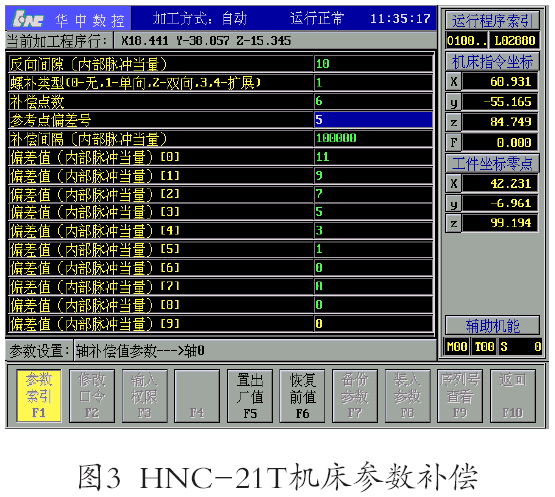Viewport: 555px width, 497px height.
Task: Click the program number field O100..
Action: tap(467, 40)
